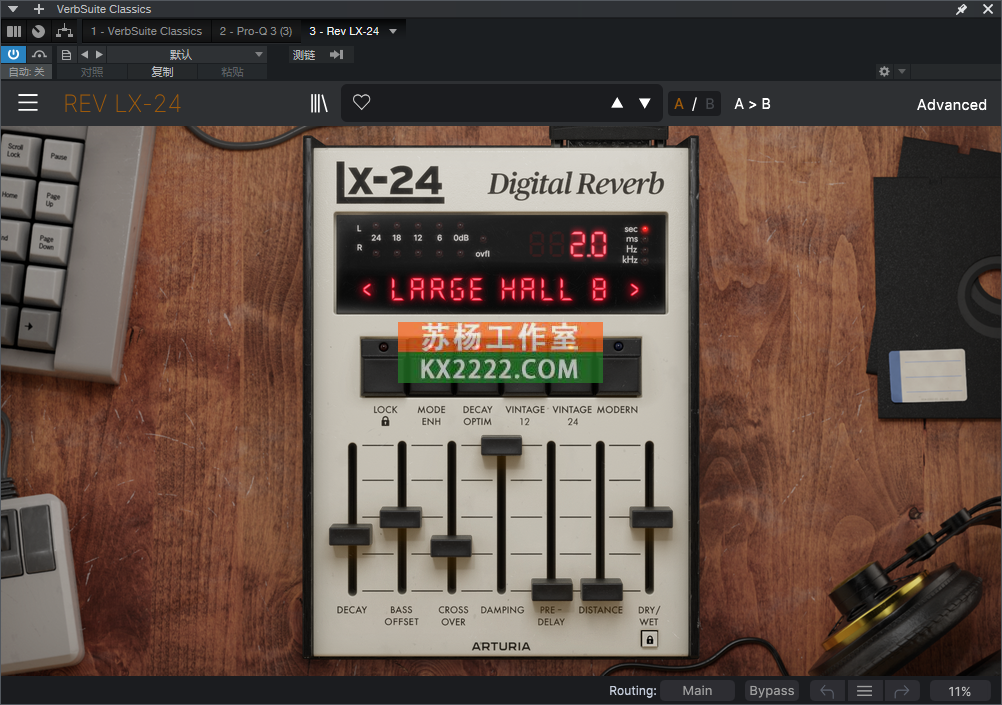The height and width of the screenshot is (705, 1002).
Task: Select the B preset slot
Action: [709, 104]
